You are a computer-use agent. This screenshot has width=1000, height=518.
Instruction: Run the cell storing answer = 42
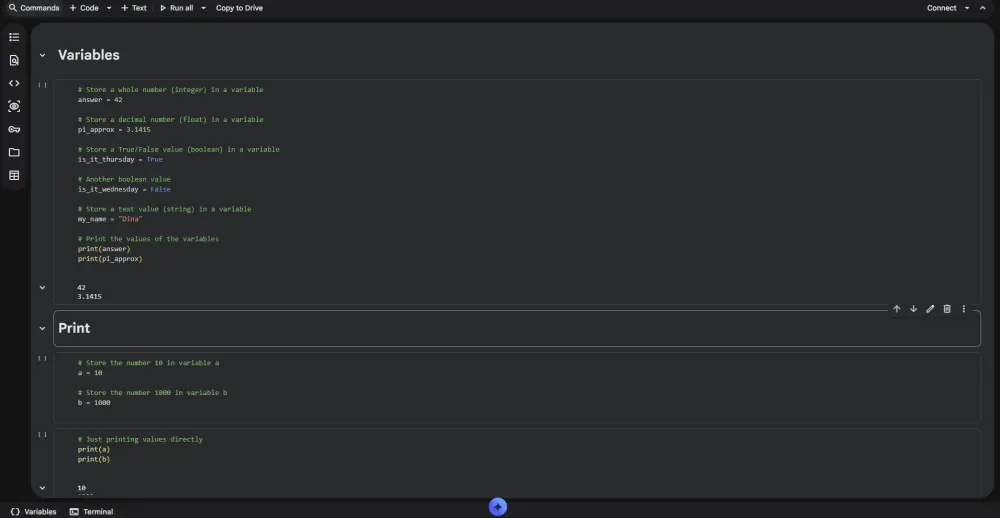[42, 84]
